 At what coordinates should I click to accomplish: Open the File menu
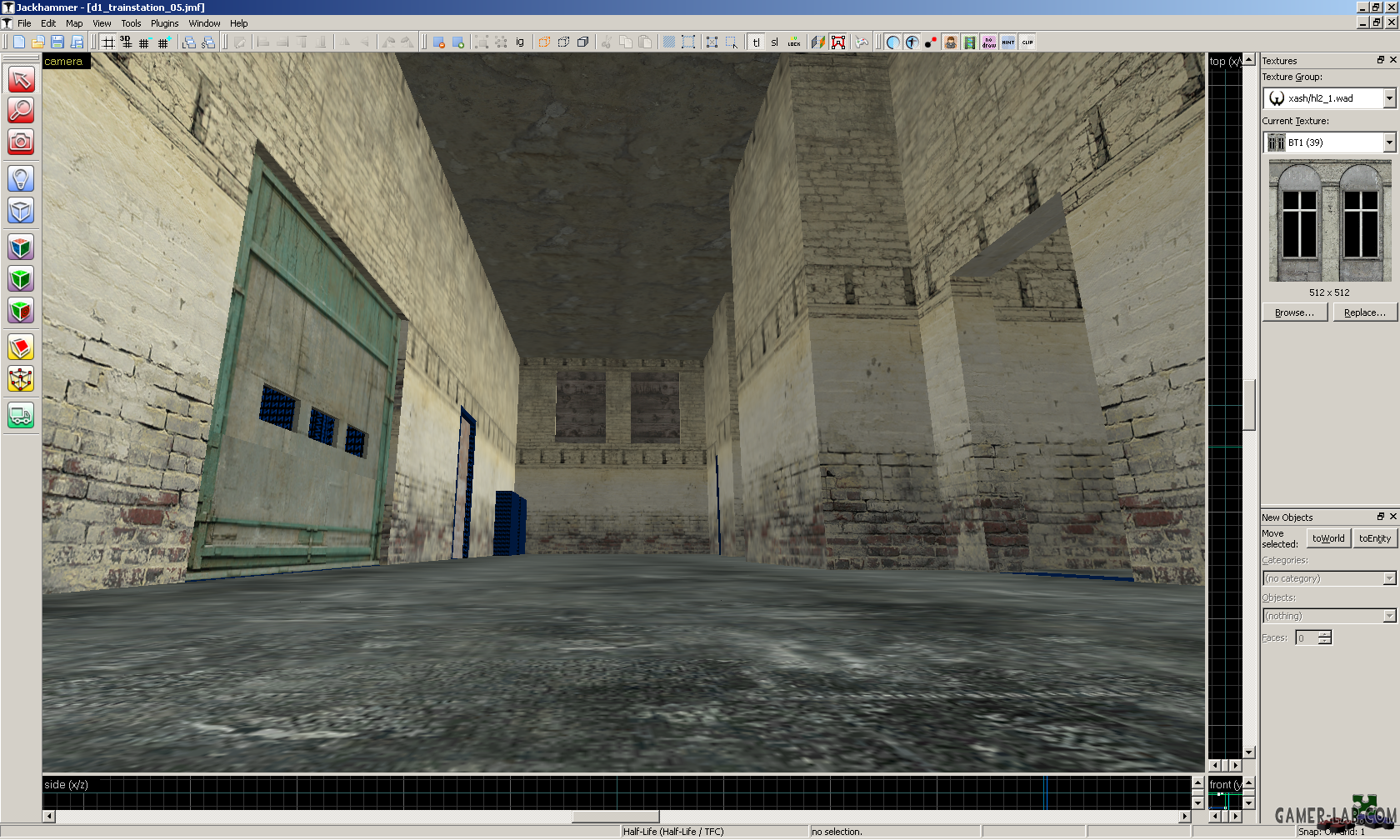click(x=24, y=23)
